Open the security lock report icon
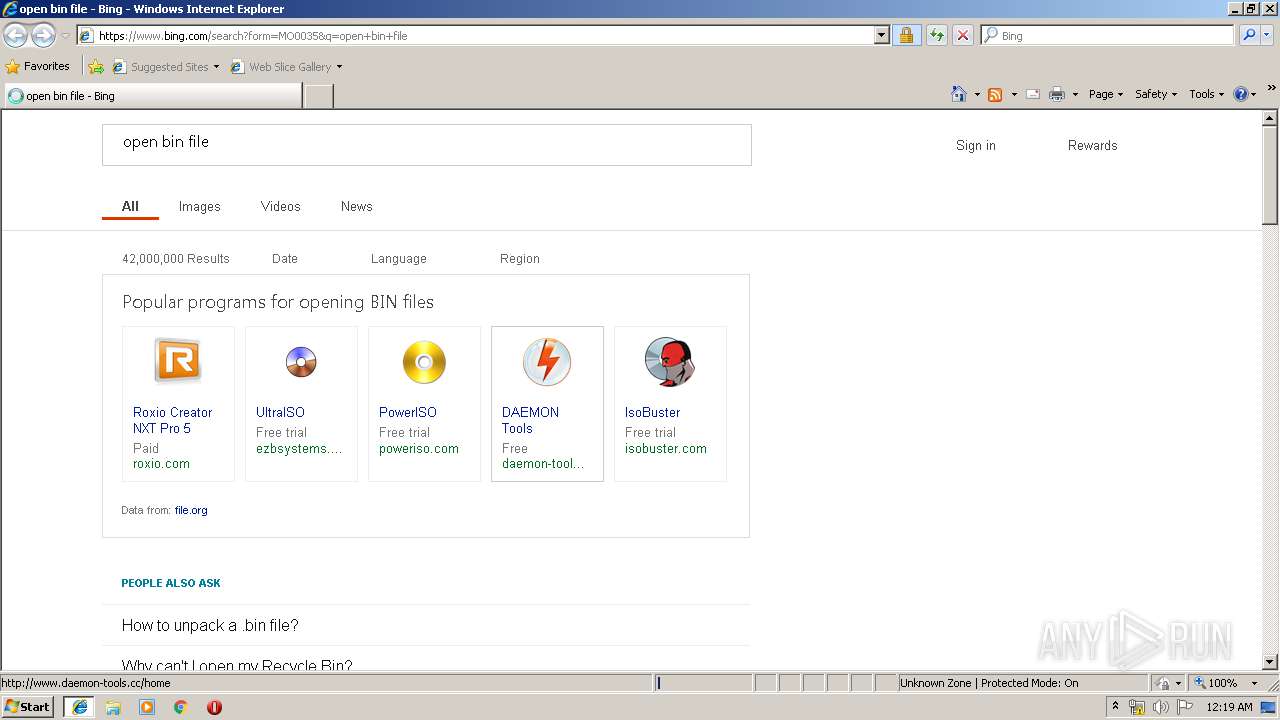Viewport: 1280px width, 720px height. pyautogui.click(x=906, y=35)
